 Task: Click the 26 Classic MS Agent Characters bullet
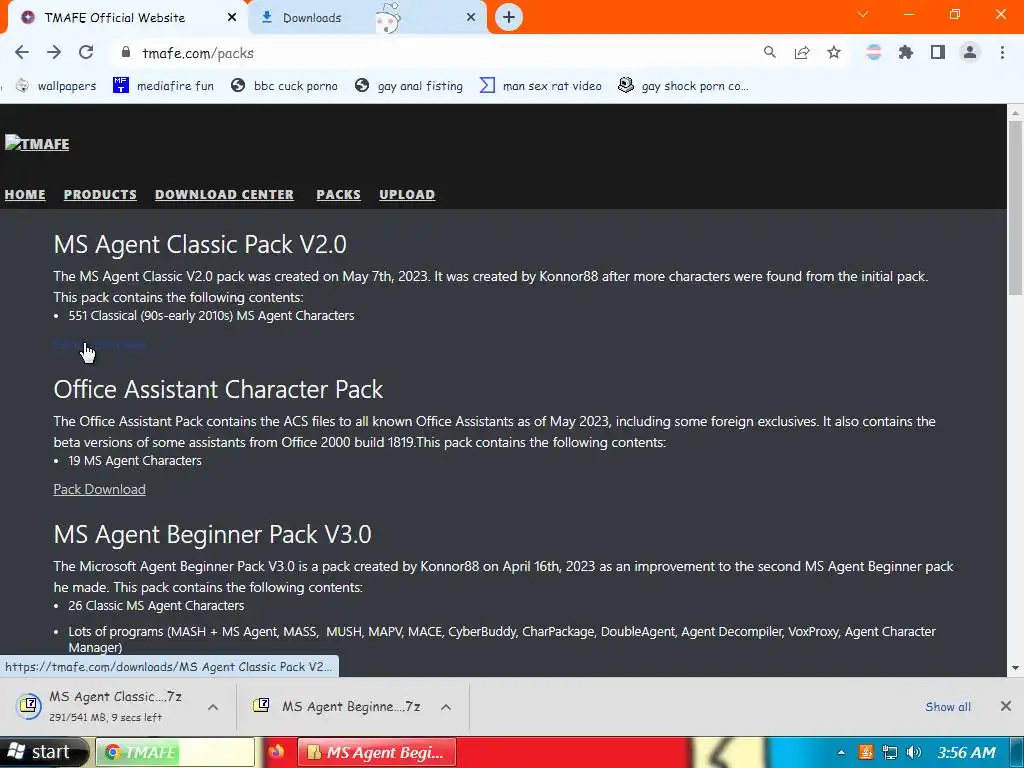[156, 605]
